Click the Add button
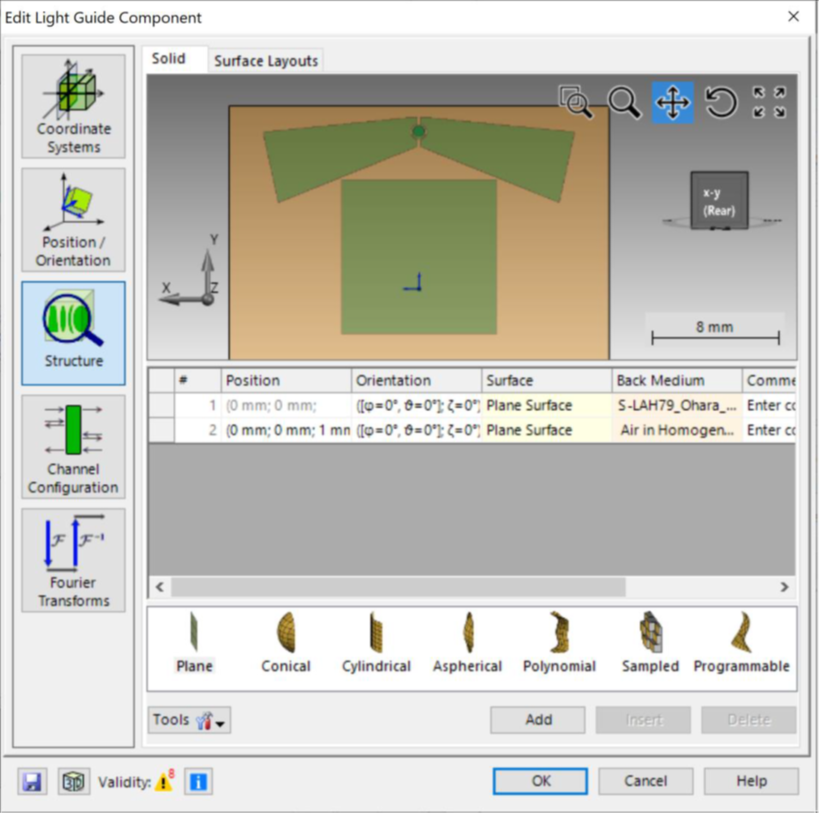The height and width of the screenshot is (813, 819). [538, 720]
